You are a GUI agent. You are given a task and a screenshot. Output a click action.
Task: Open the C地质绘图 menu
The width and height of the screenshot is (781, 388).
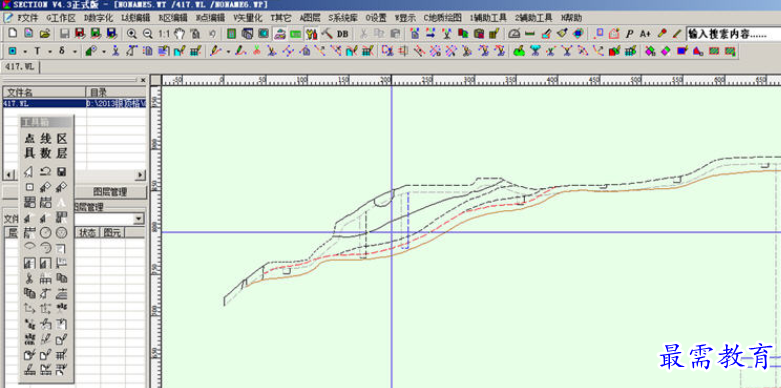(443, 17)
